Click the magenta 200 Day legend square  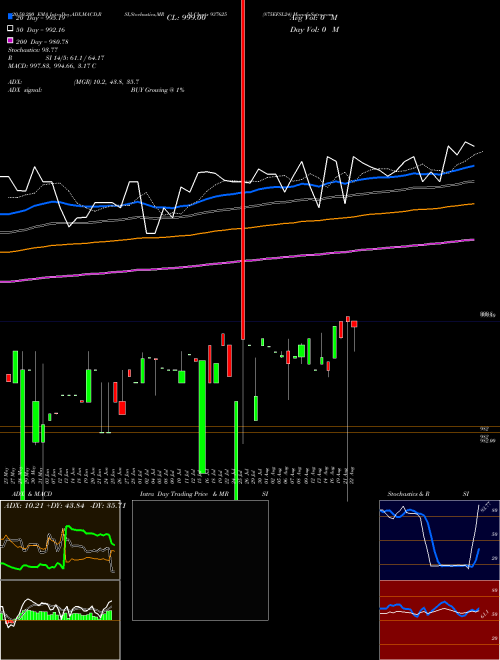10,41
